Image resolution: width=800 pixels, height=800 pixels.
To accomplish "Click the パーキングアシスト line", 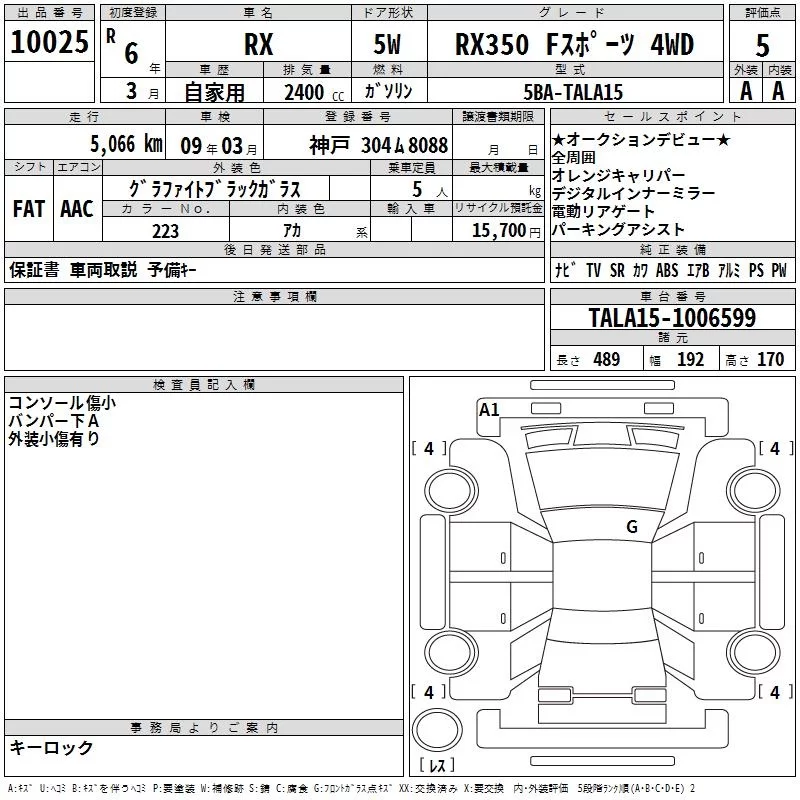I will [618, 230].
